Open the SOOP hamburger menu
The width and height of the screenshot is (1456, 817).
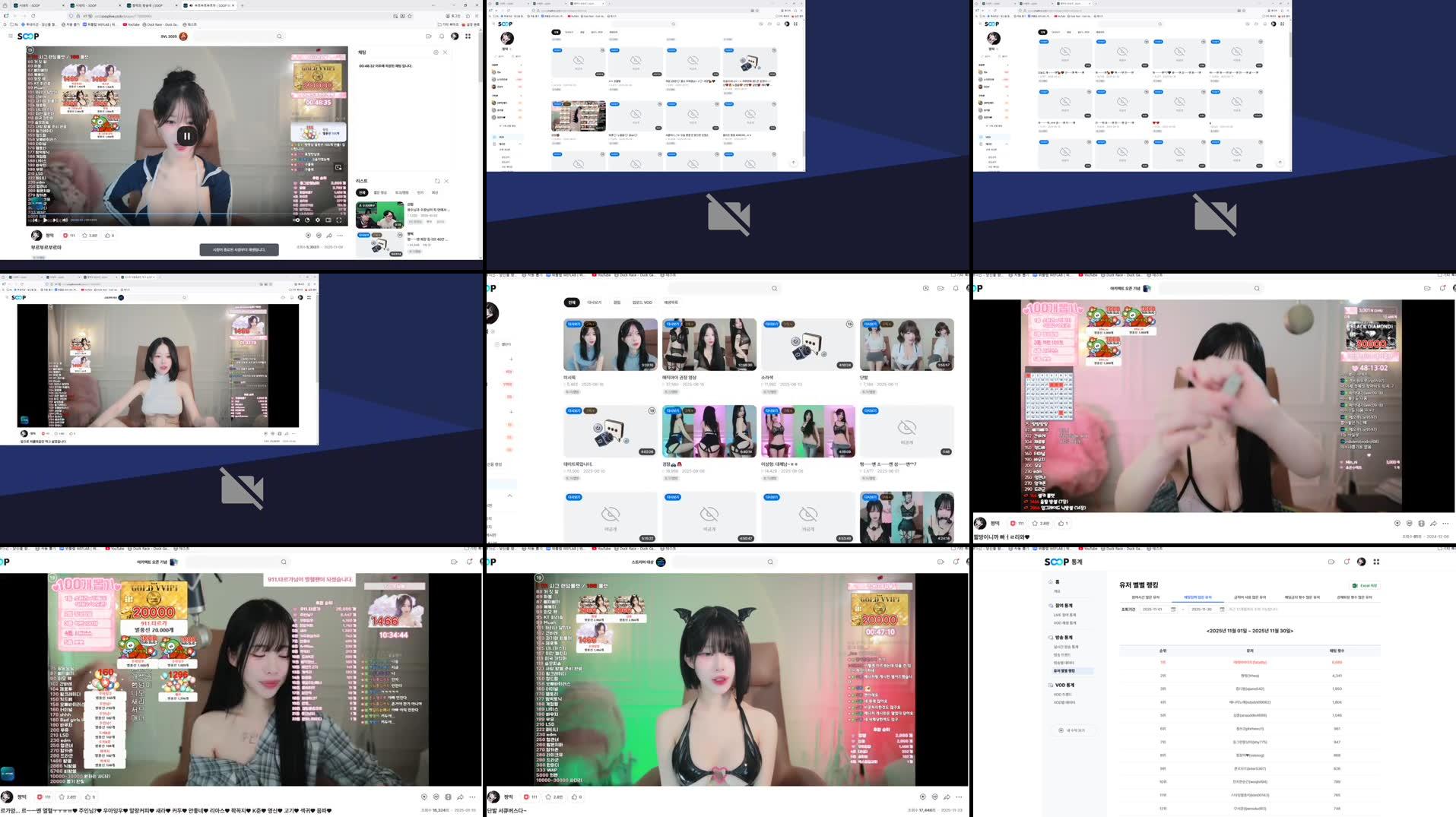click(x=10, y=36)
